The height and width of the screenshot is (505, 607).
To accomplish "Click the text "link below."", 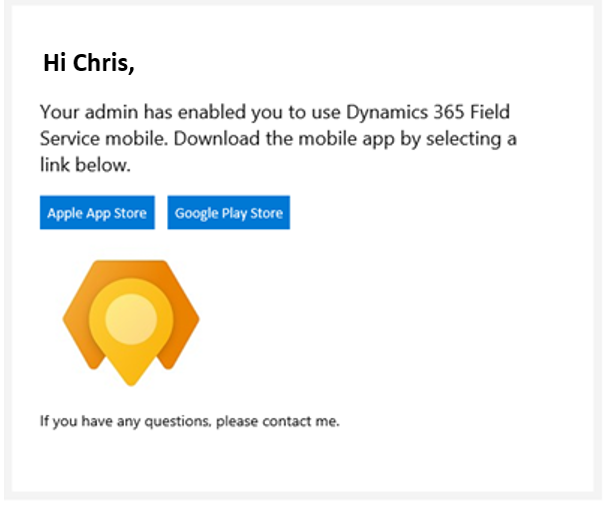I will pyautogui.click(x=84, y=164).
